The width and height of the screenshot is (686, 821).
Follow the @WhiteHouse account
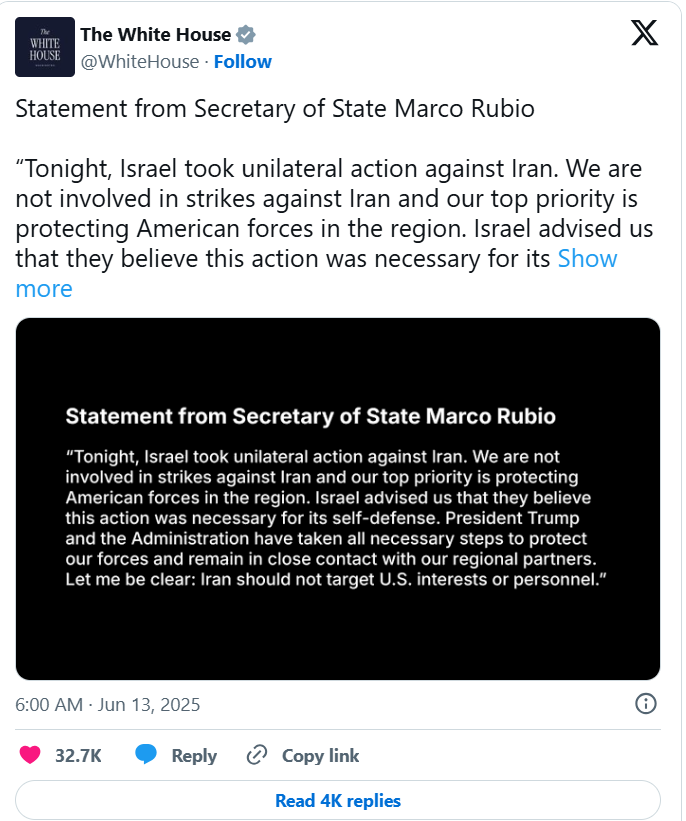(242, 62)
